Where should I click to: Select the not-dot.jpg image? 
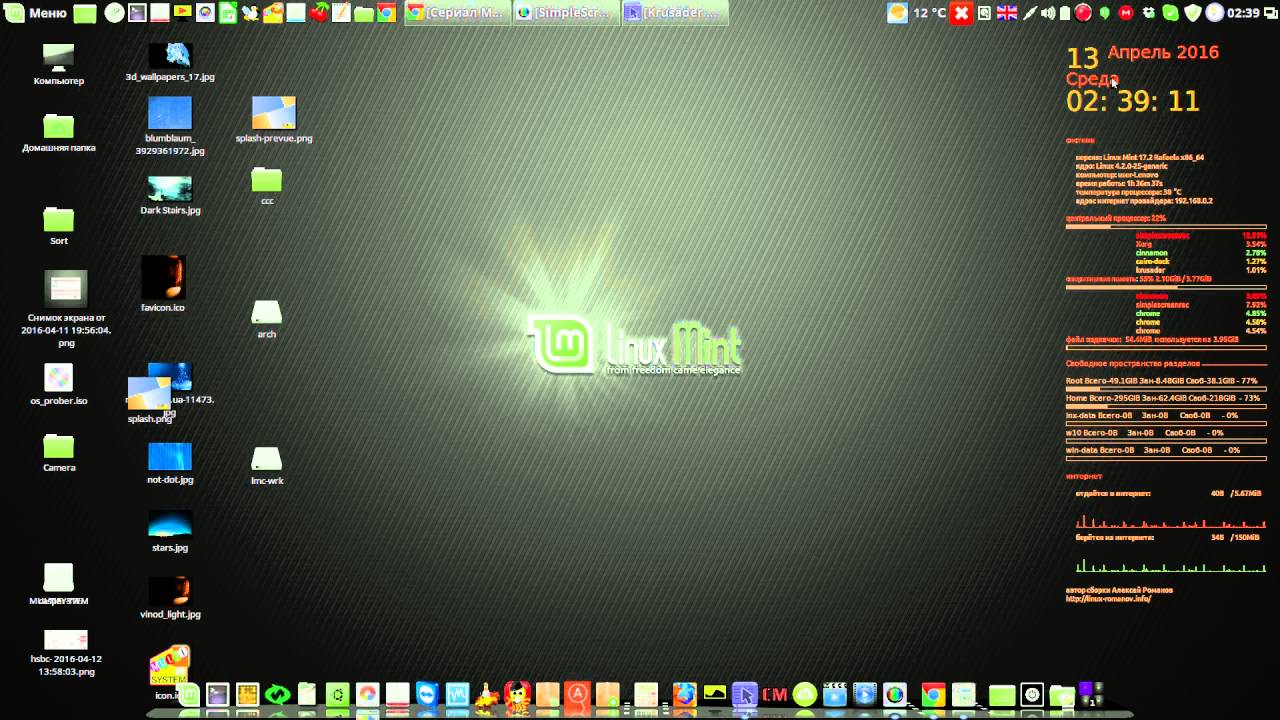pyautogui.click(x=170, y=464)
